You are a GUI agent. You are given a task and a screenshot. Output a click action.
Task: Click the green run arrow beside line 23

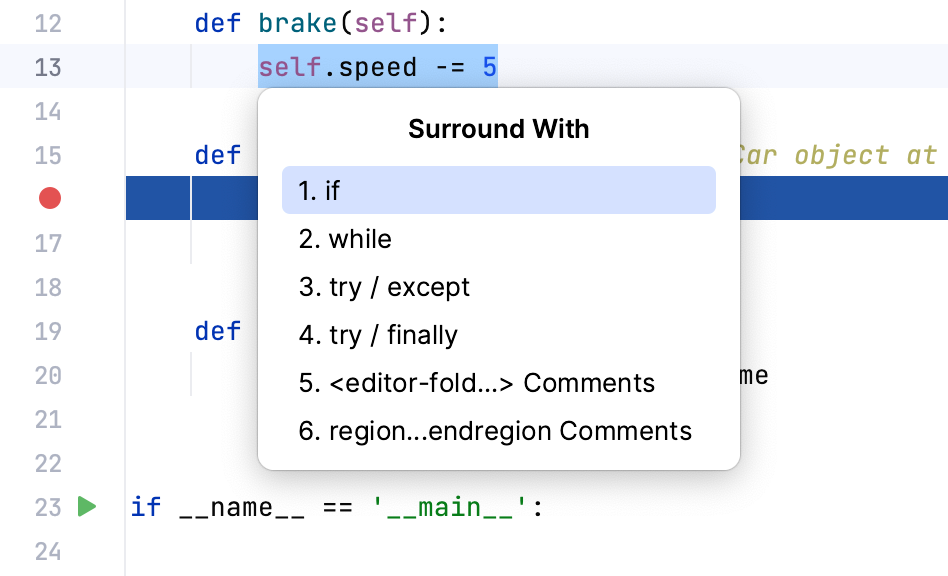(x=87, y=506)
